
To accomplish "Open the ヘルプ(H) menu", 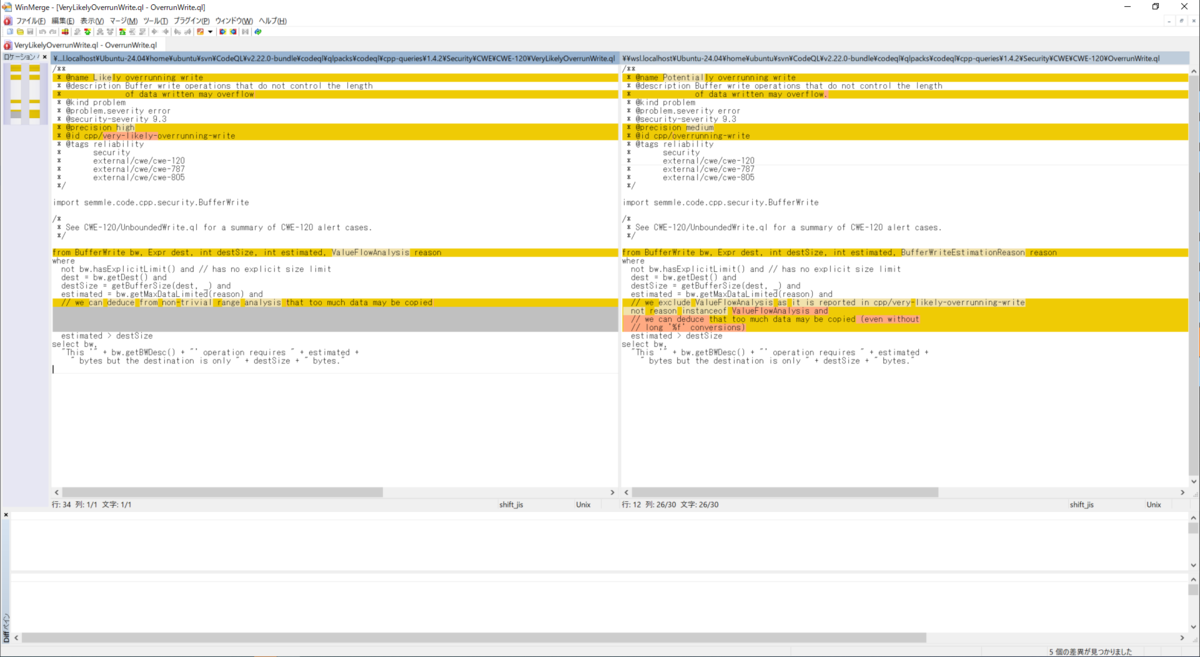I will point(272,20).
